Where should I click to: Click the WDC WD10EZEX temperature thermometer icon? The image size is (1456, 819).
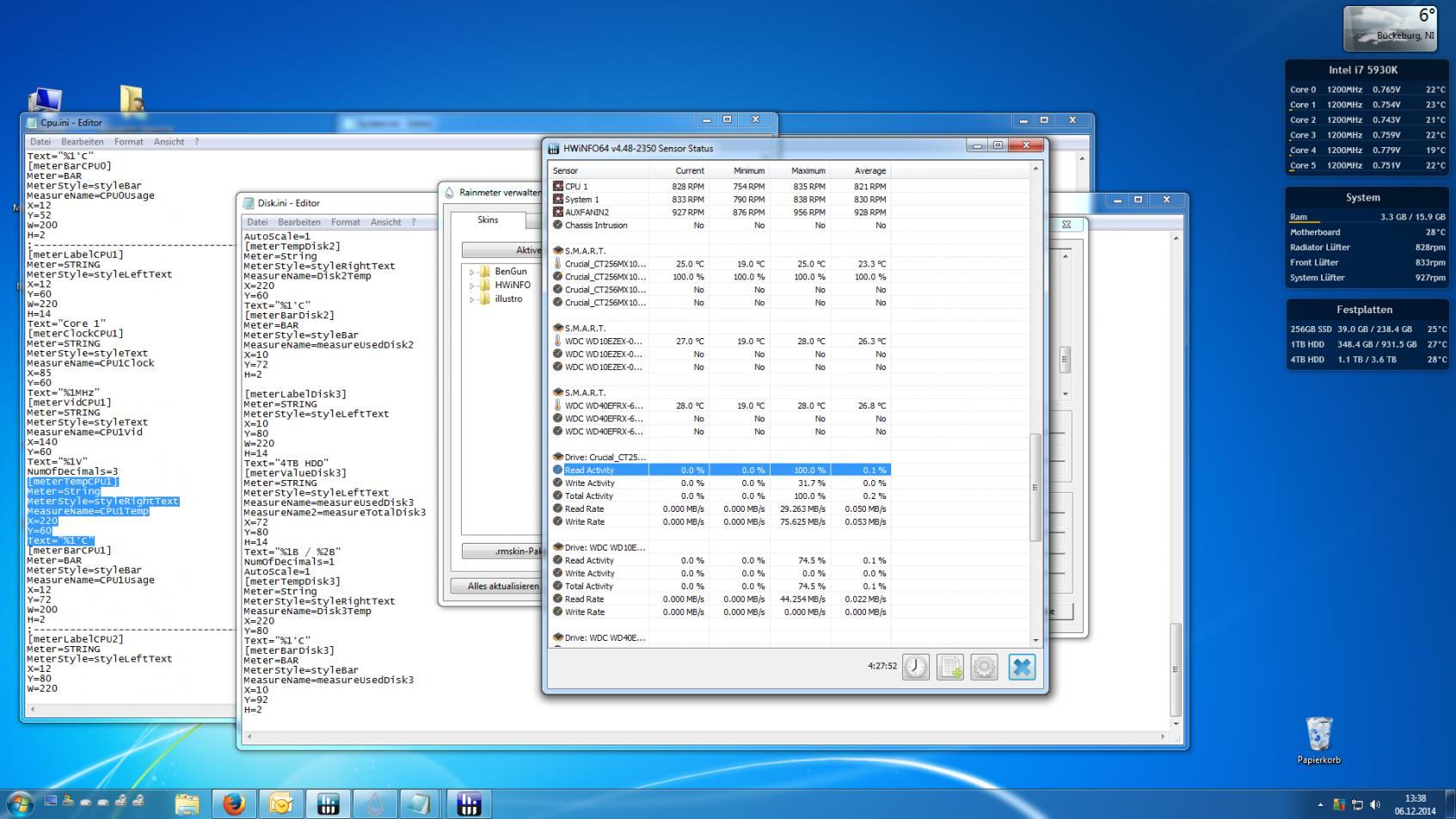pyautogui.click(x=557, y=341)
